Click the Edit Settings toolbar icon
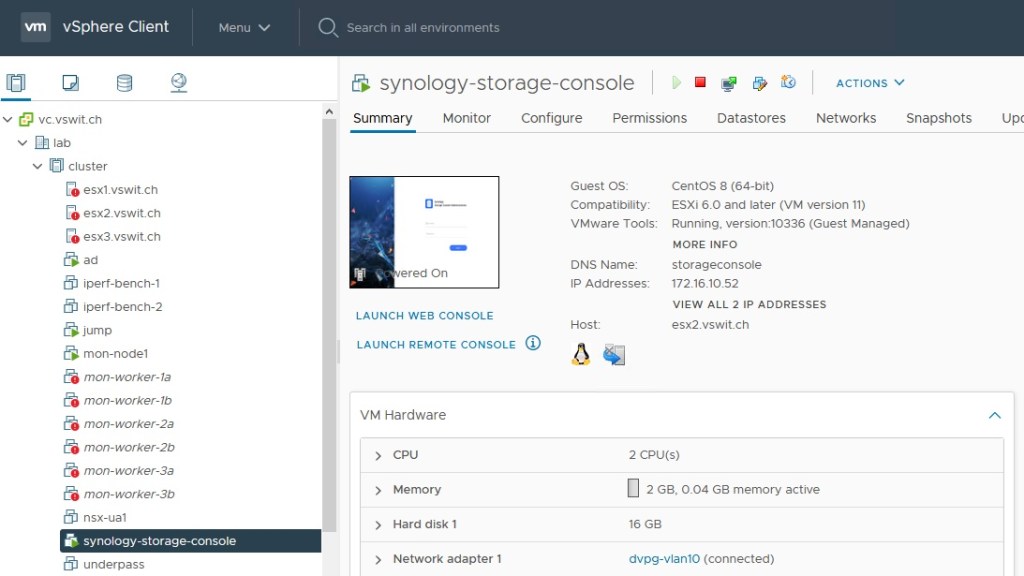The height and width of the screenshot is (576, 1024). click(x=759, y=83)
